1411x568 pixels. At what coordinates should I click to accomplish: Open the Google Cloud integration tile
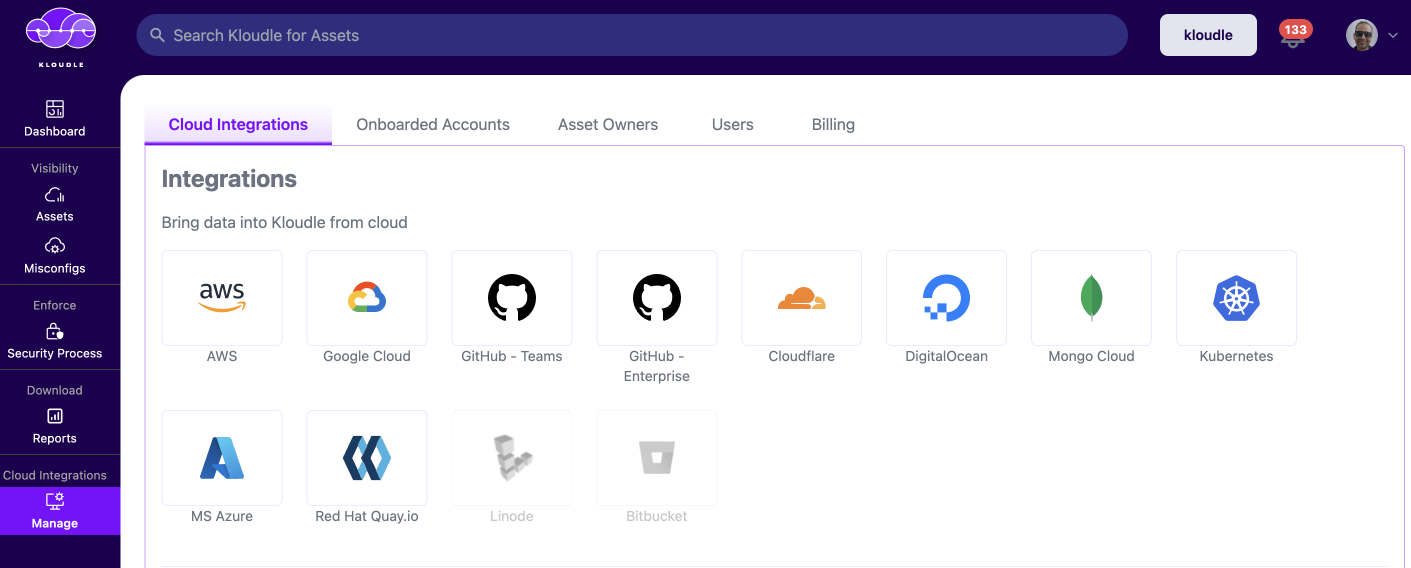[x=367, y=298]
